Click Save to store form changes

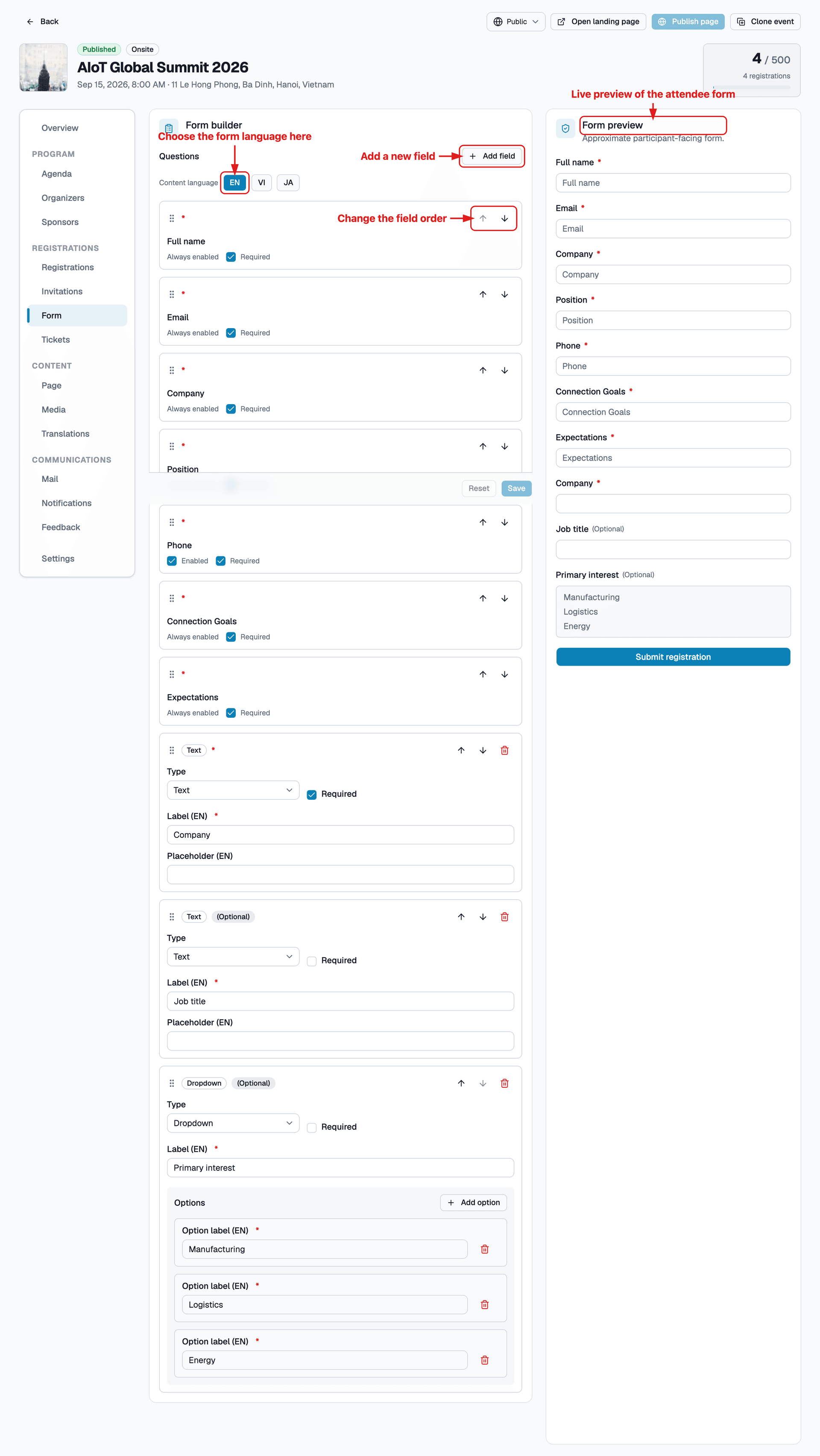pyautogui.click(x=516, y=488)
